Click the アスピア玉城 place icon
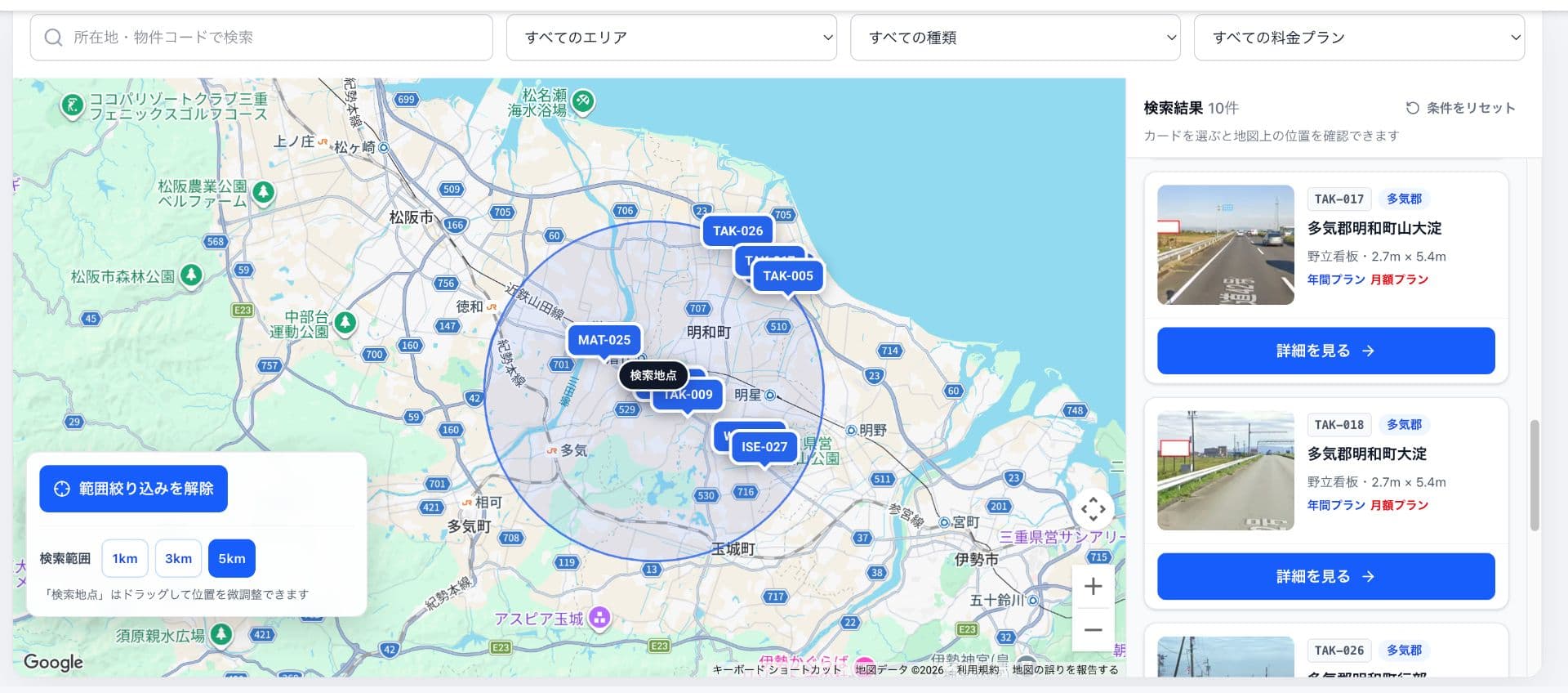1568x693 pixels. coord(599,618)
